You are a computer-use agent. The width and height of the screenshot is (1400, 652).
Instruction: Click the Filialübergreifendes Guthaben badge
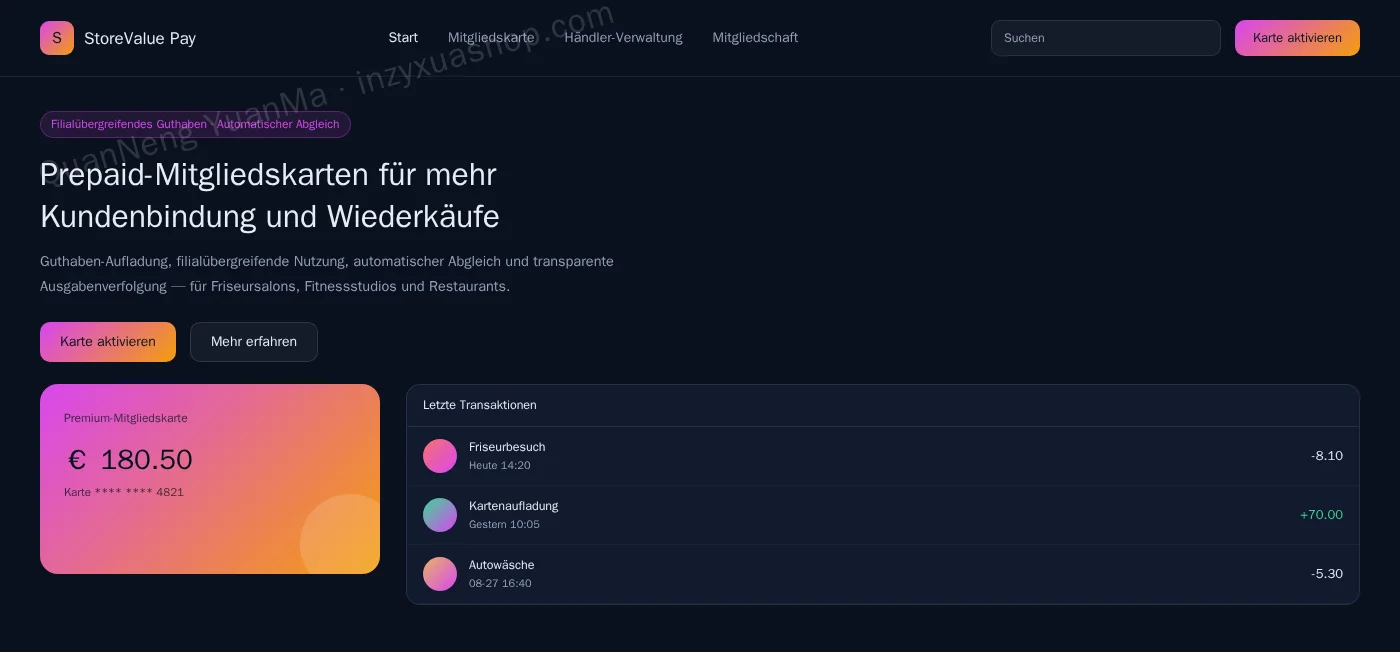tap(195, 124)
